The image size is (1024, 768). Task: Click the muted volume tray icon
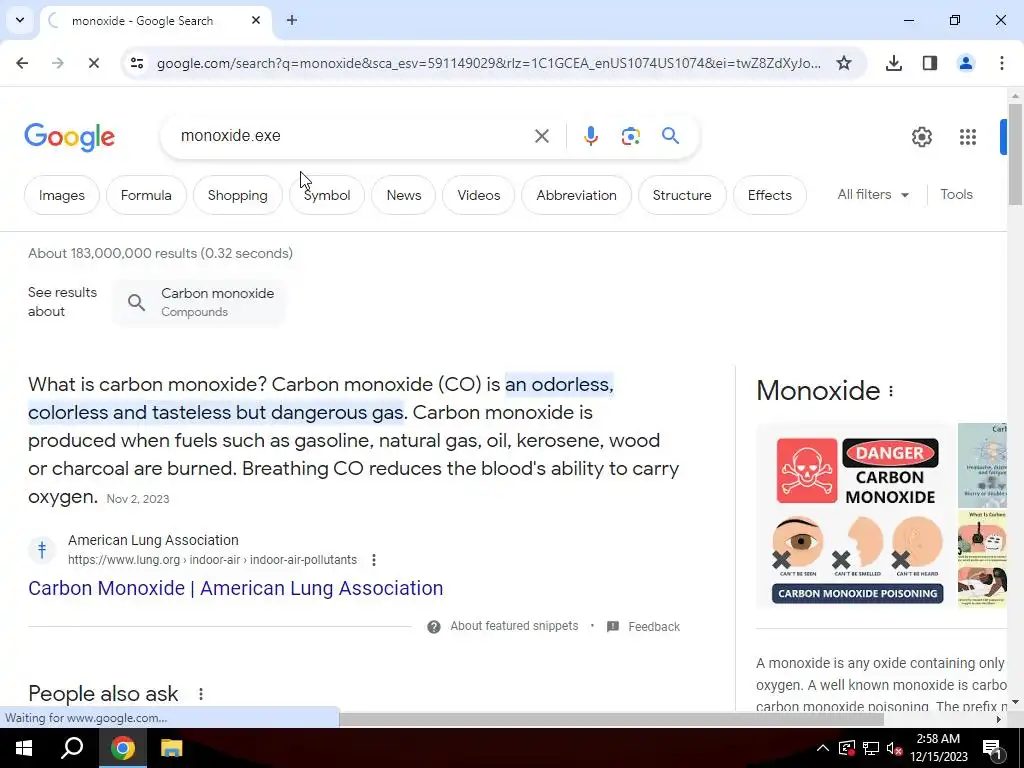[895, 748]
